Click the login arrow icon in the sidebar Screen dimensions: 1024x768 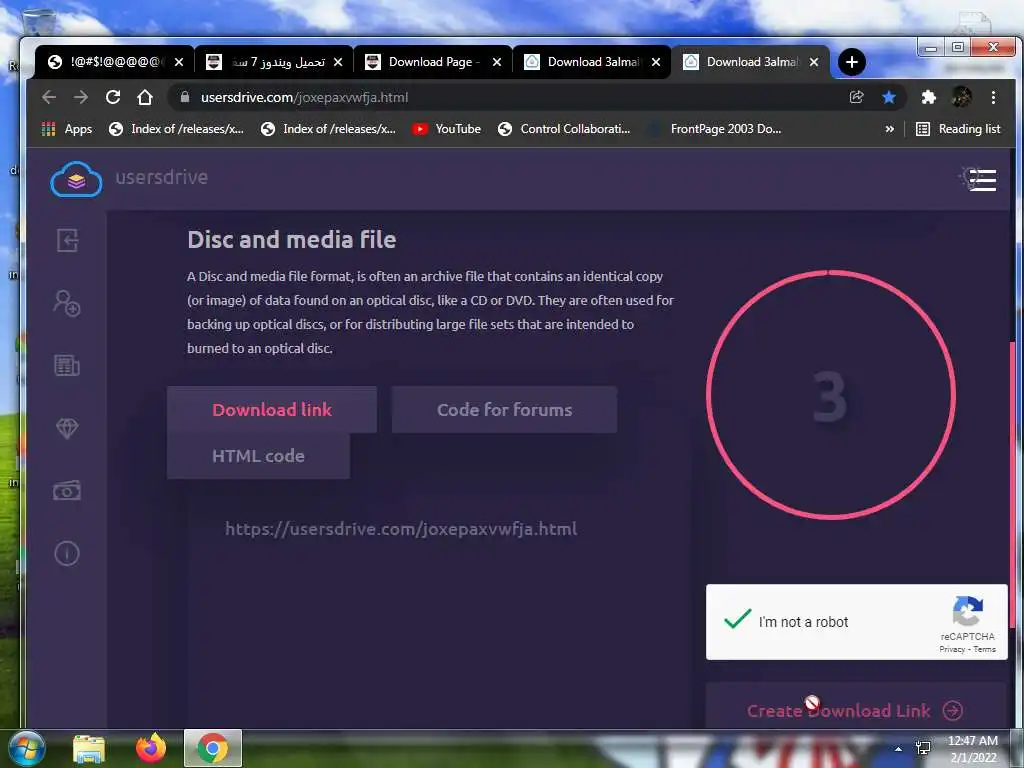click(x=67, y=240)
